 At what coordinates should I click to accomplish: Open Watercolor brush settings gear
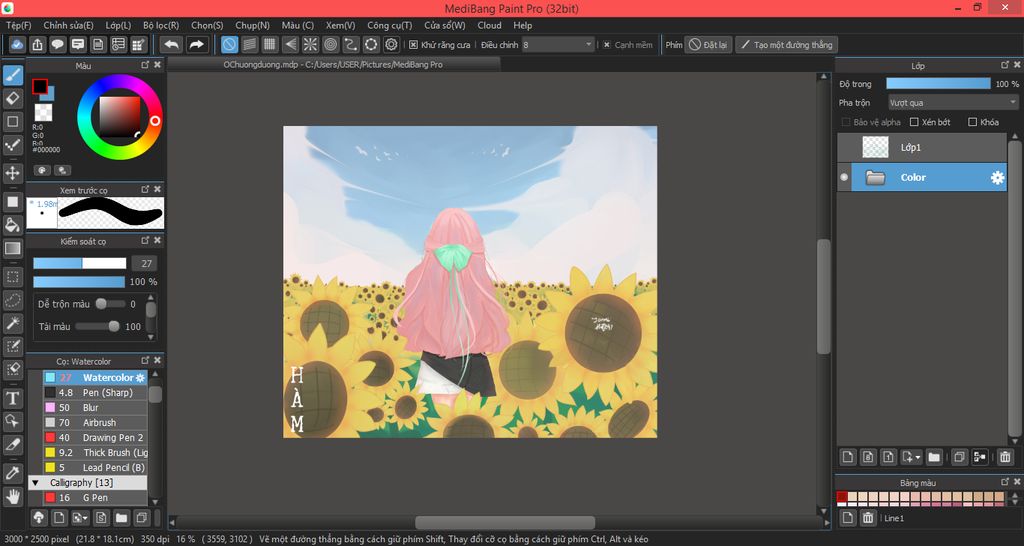click(x=140, y=377)
